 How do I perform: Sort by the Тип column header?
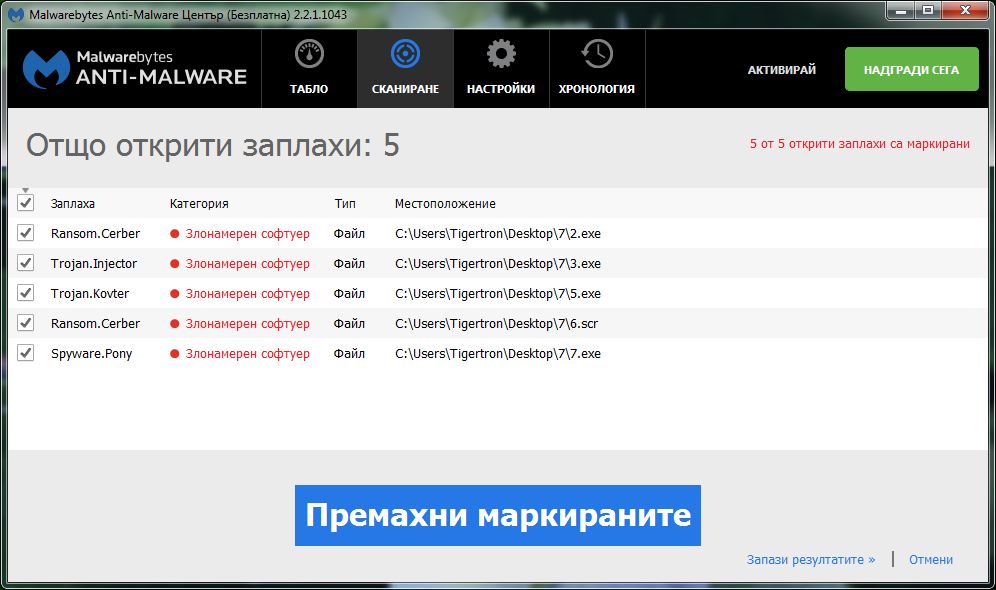point(345,204)
